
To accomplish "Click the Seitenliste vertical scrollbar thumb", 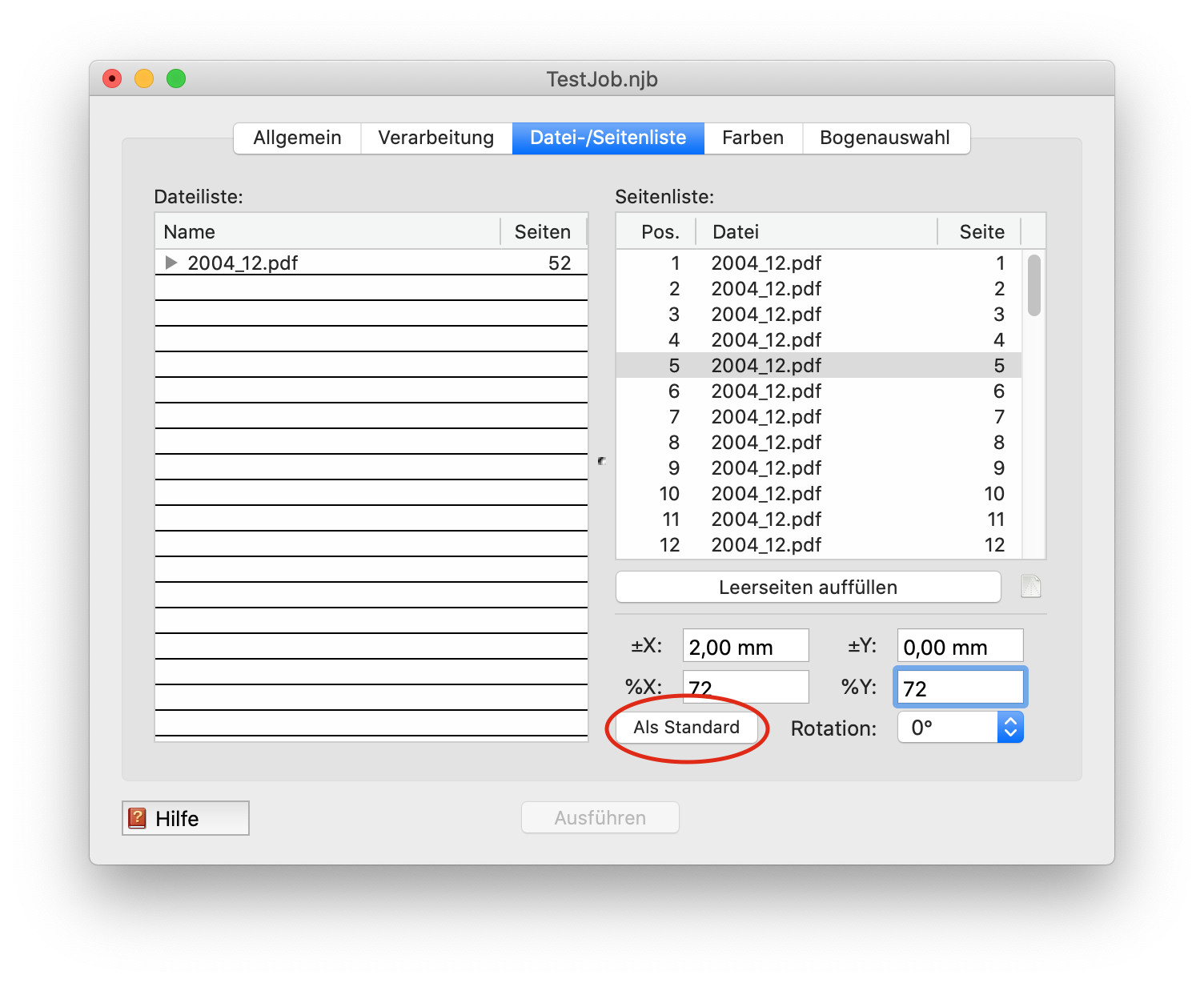I will 1034,285.
